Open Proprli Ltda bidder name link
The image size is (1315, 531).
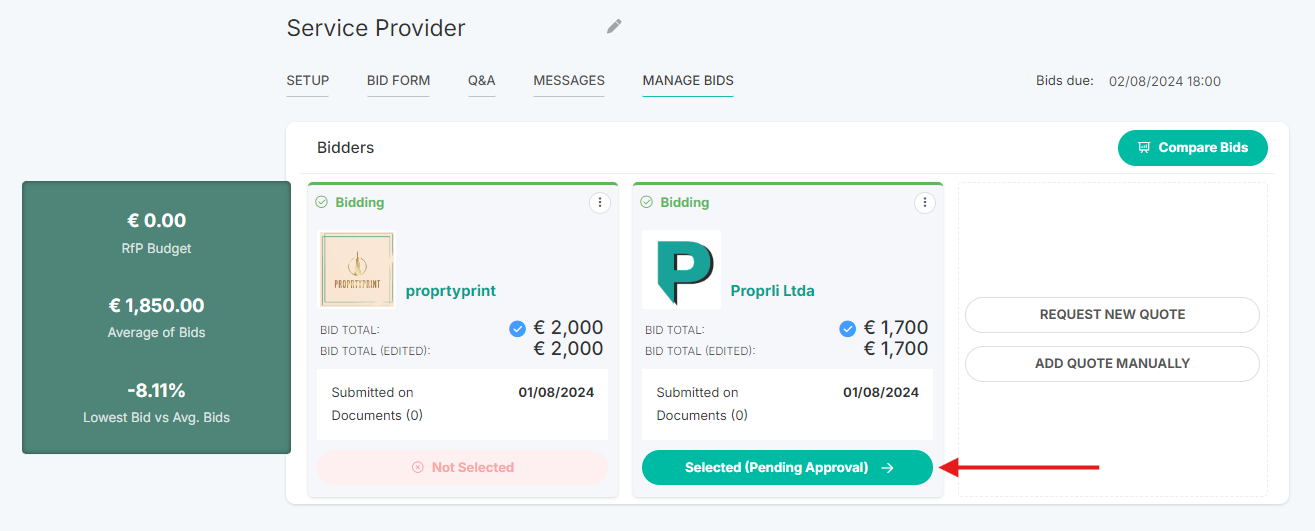coord(773,291)
